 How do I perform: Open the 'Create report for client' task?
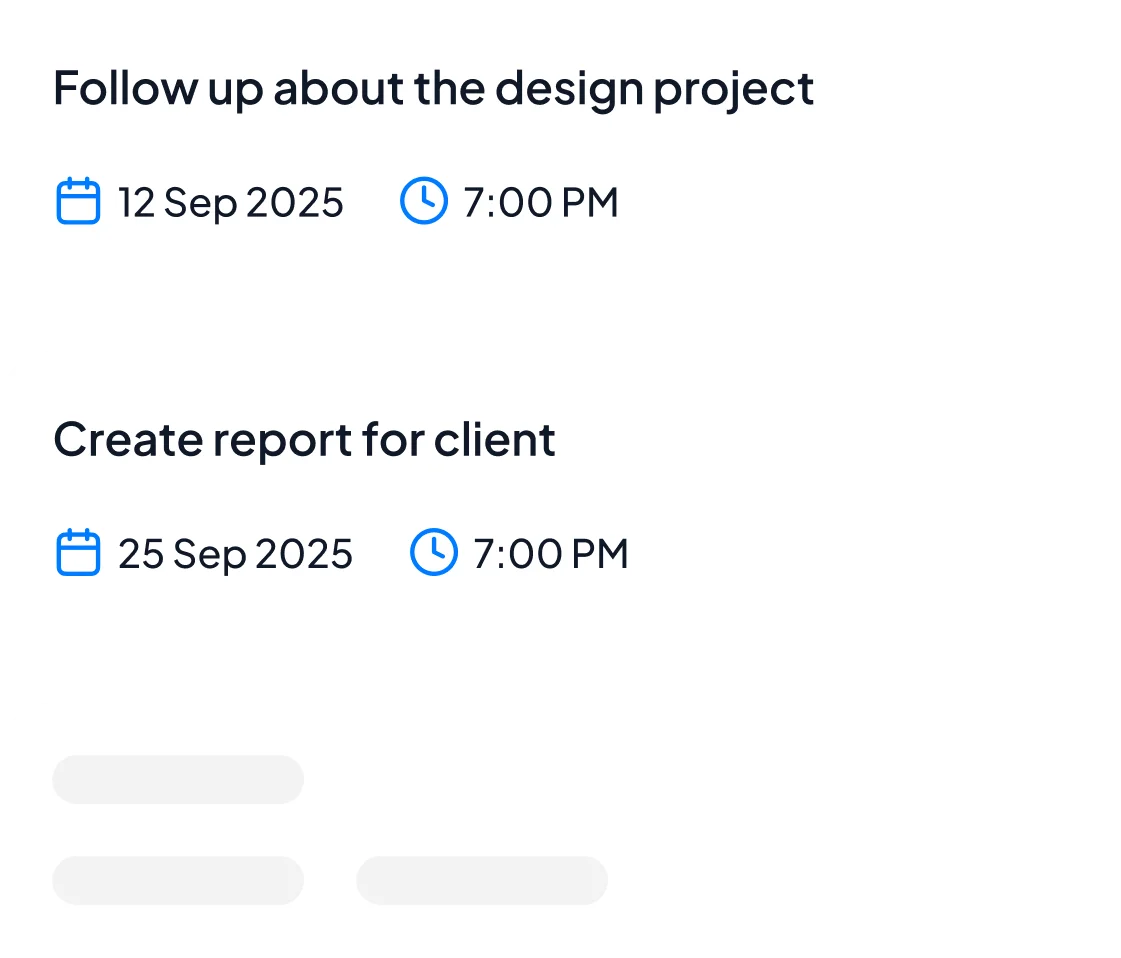coord(306,439)
